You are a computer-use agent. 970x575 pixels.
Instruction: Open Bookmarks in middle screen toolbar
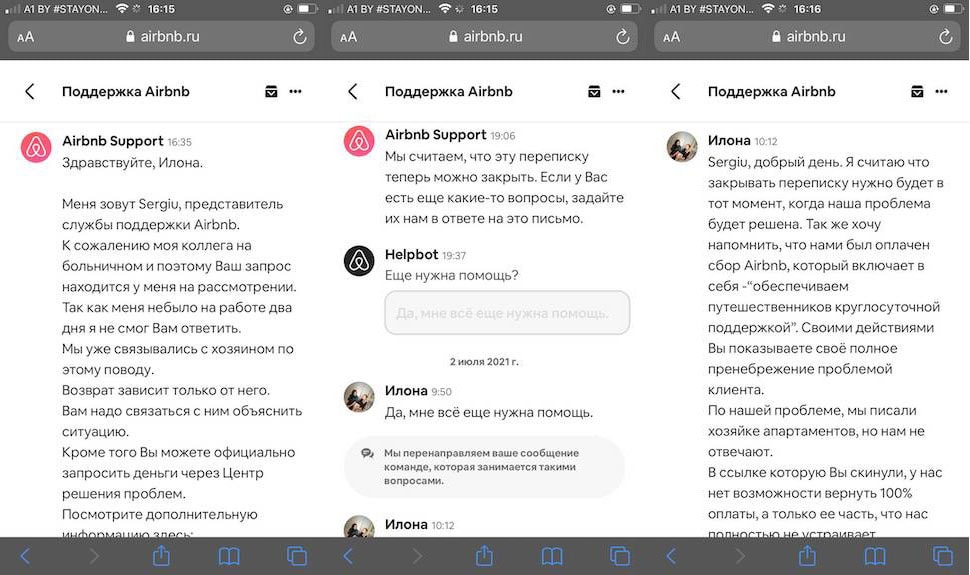pyautogui.click(x=552, y=556)
